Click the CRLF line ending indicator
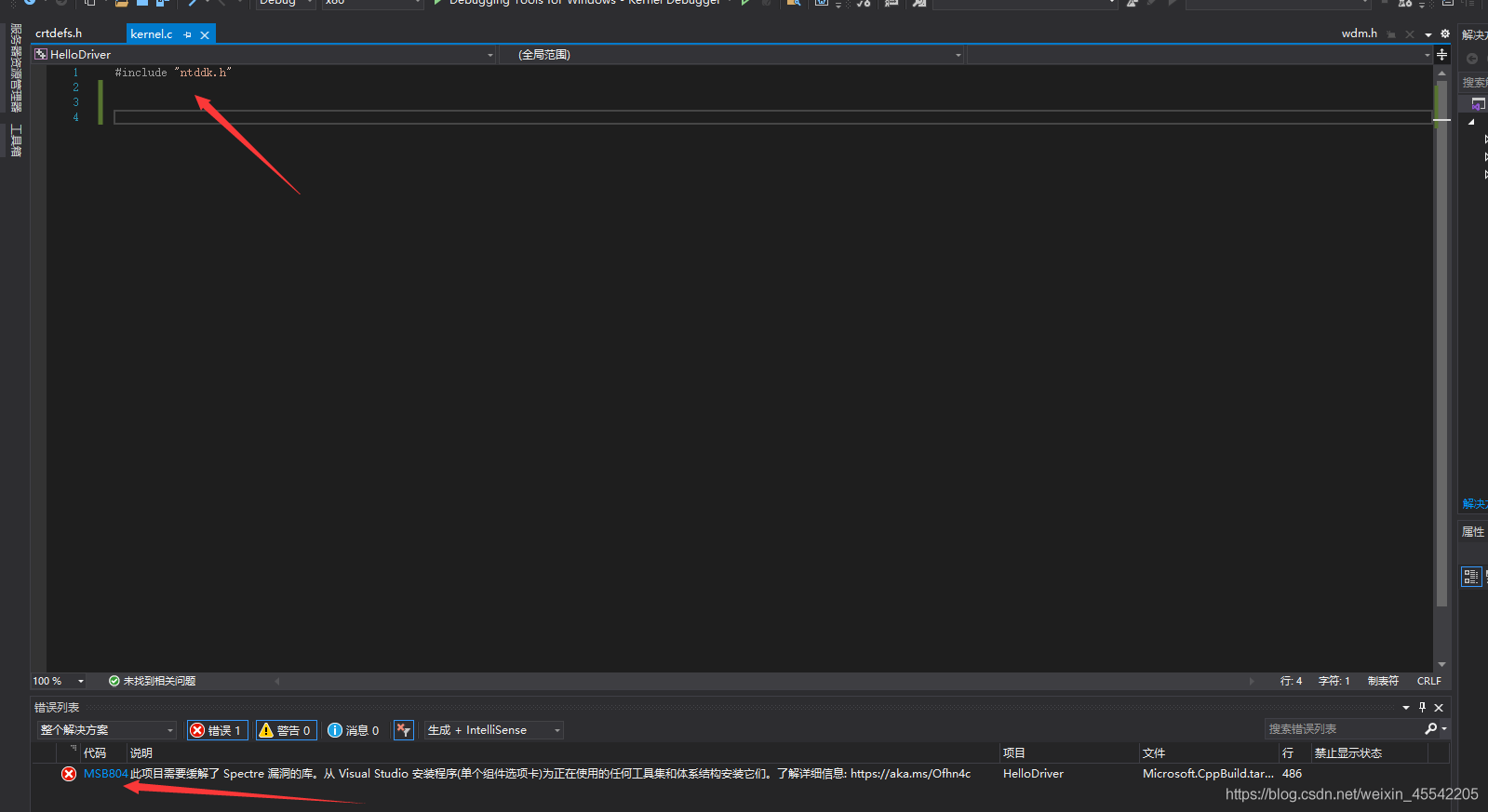This screenshot has height=812, width=1488. click(1428, 681)
